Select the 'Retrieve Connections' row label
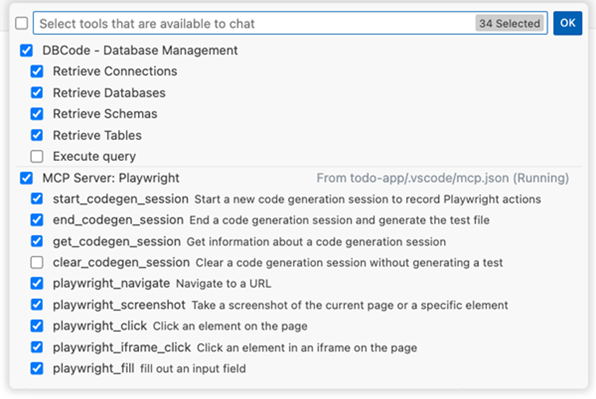 coord(115,71)
